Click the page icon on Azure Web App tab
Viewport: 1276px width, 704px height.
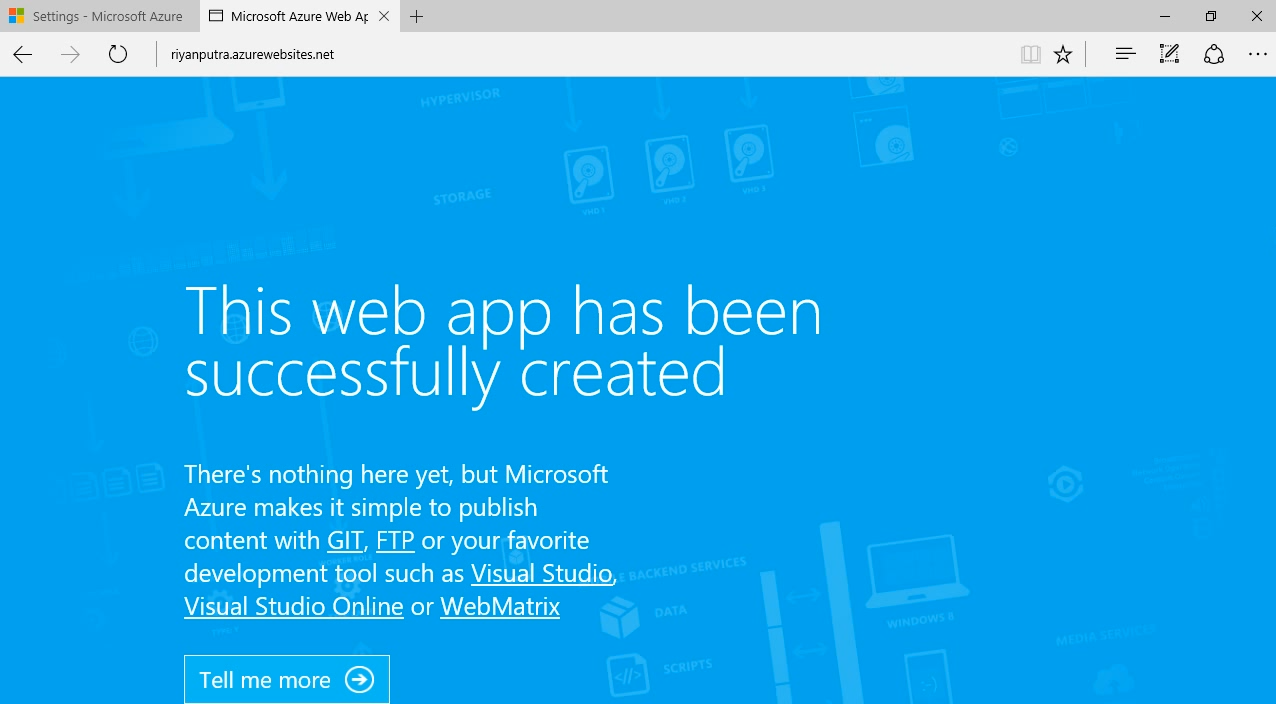tap(215, 16)
